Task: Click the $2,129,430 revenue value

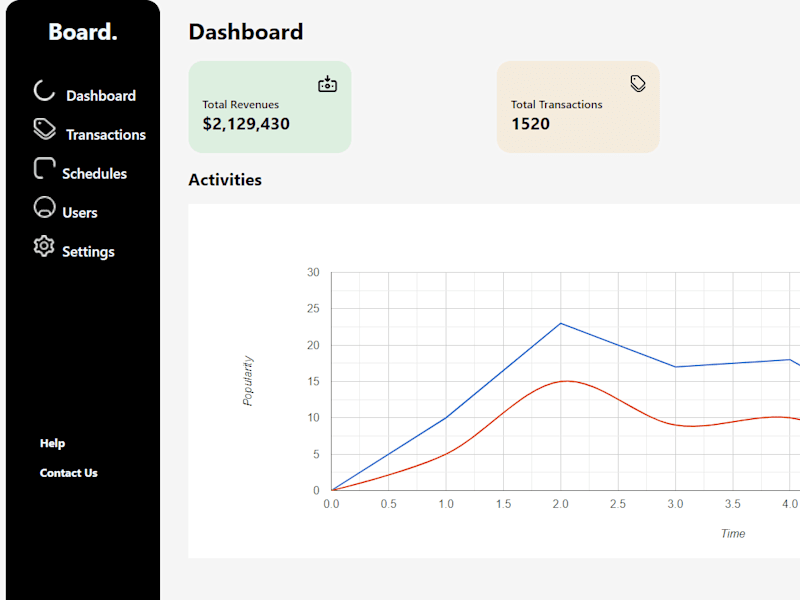Action: tap(246, 124)
